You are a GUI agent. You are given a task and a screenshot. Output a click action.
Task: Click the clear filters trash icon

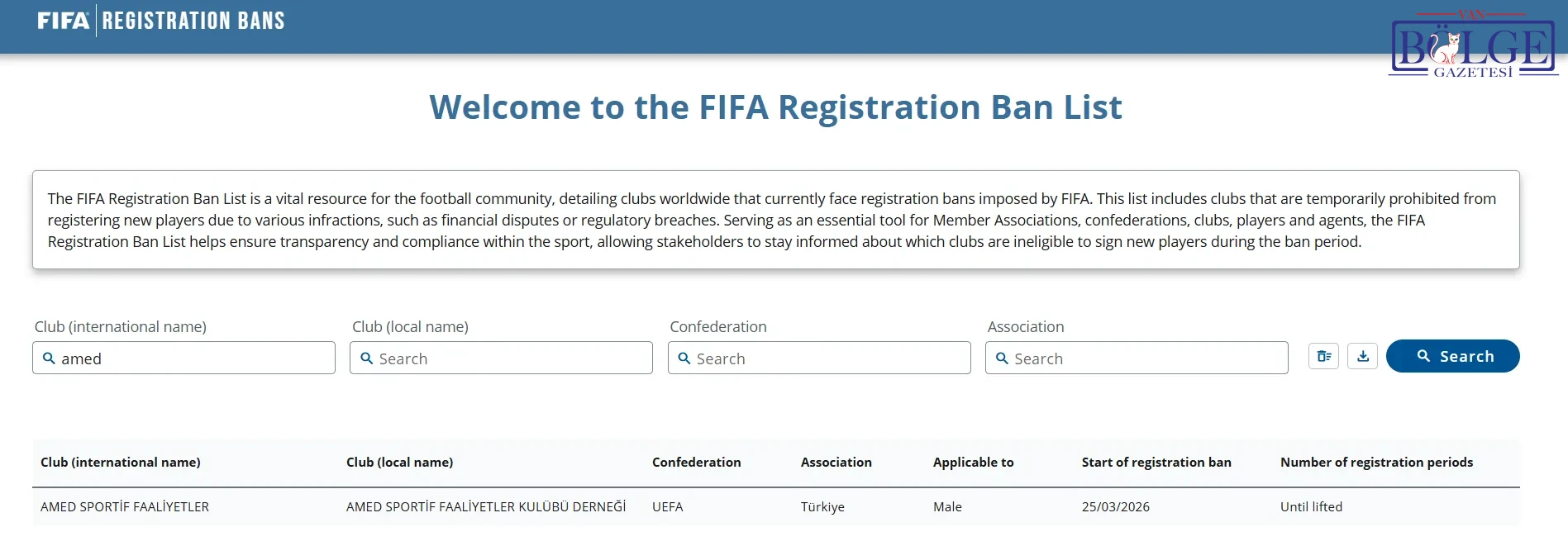(x=1323, y=356)
